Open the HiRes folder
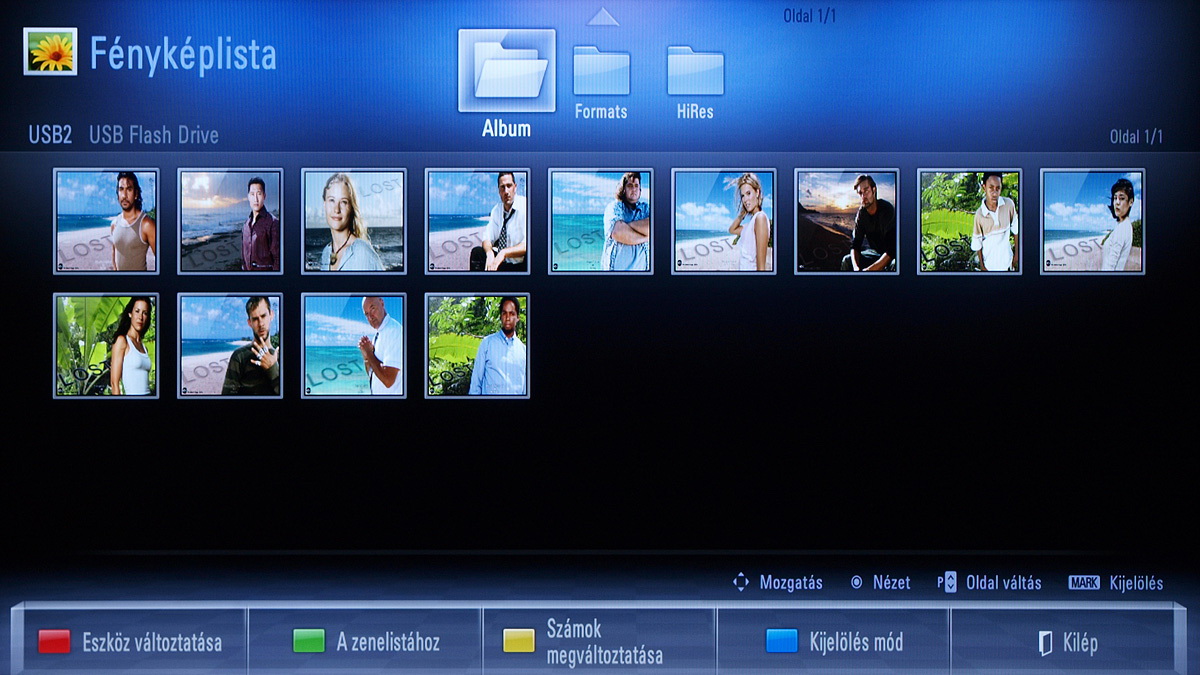Screen dimensions: 1200x675 [695, 71]
